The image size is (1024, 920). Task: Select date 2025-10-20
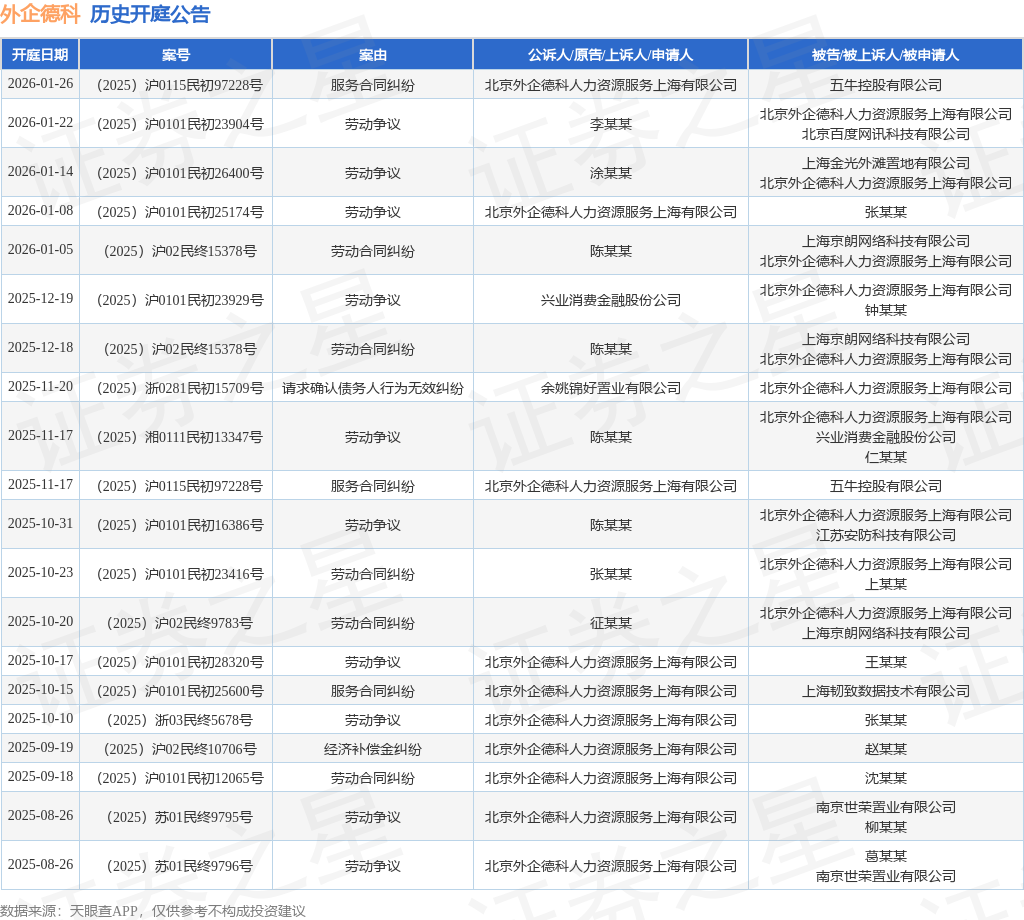40,622
